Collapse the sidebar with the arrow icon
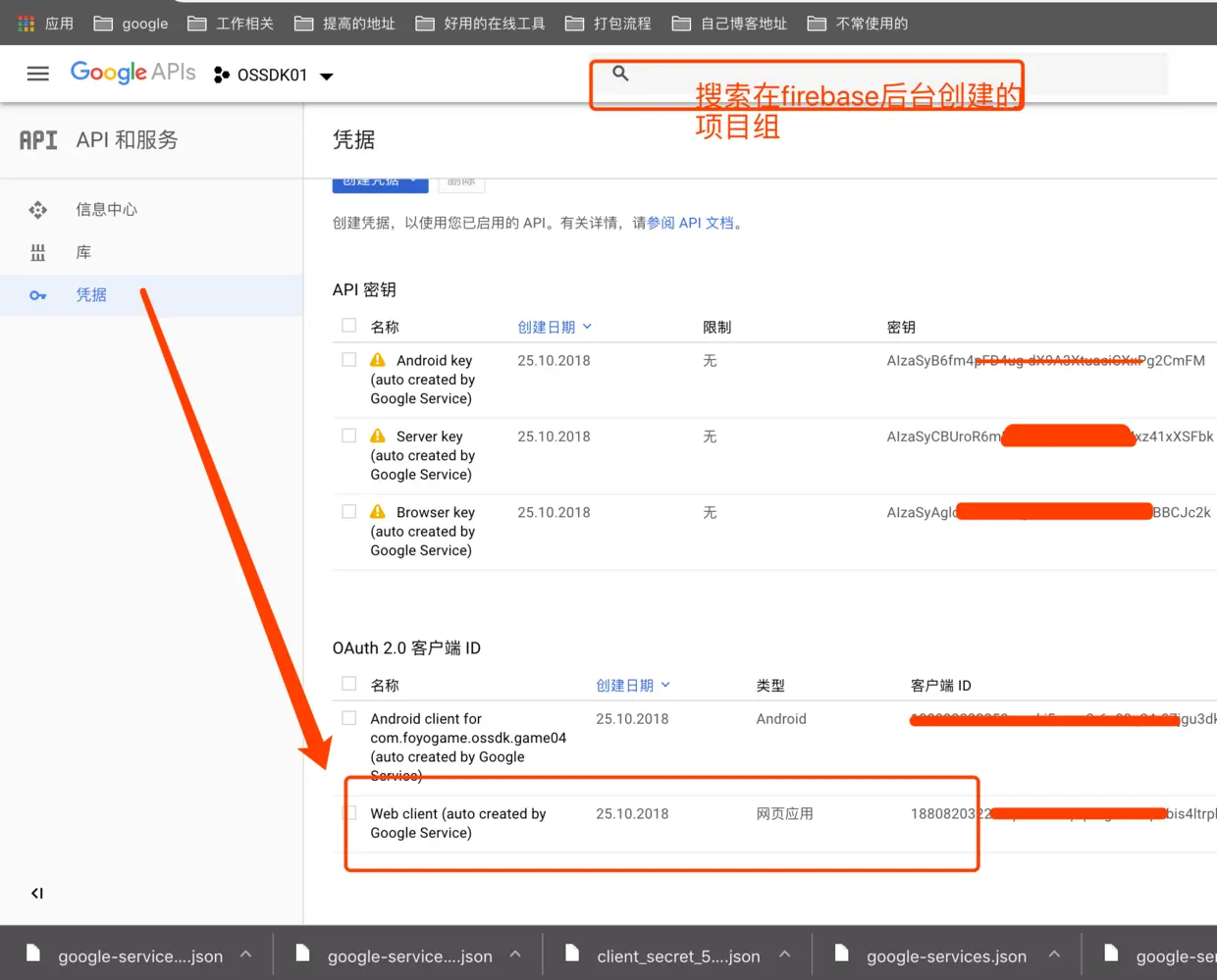 (37, 893)
